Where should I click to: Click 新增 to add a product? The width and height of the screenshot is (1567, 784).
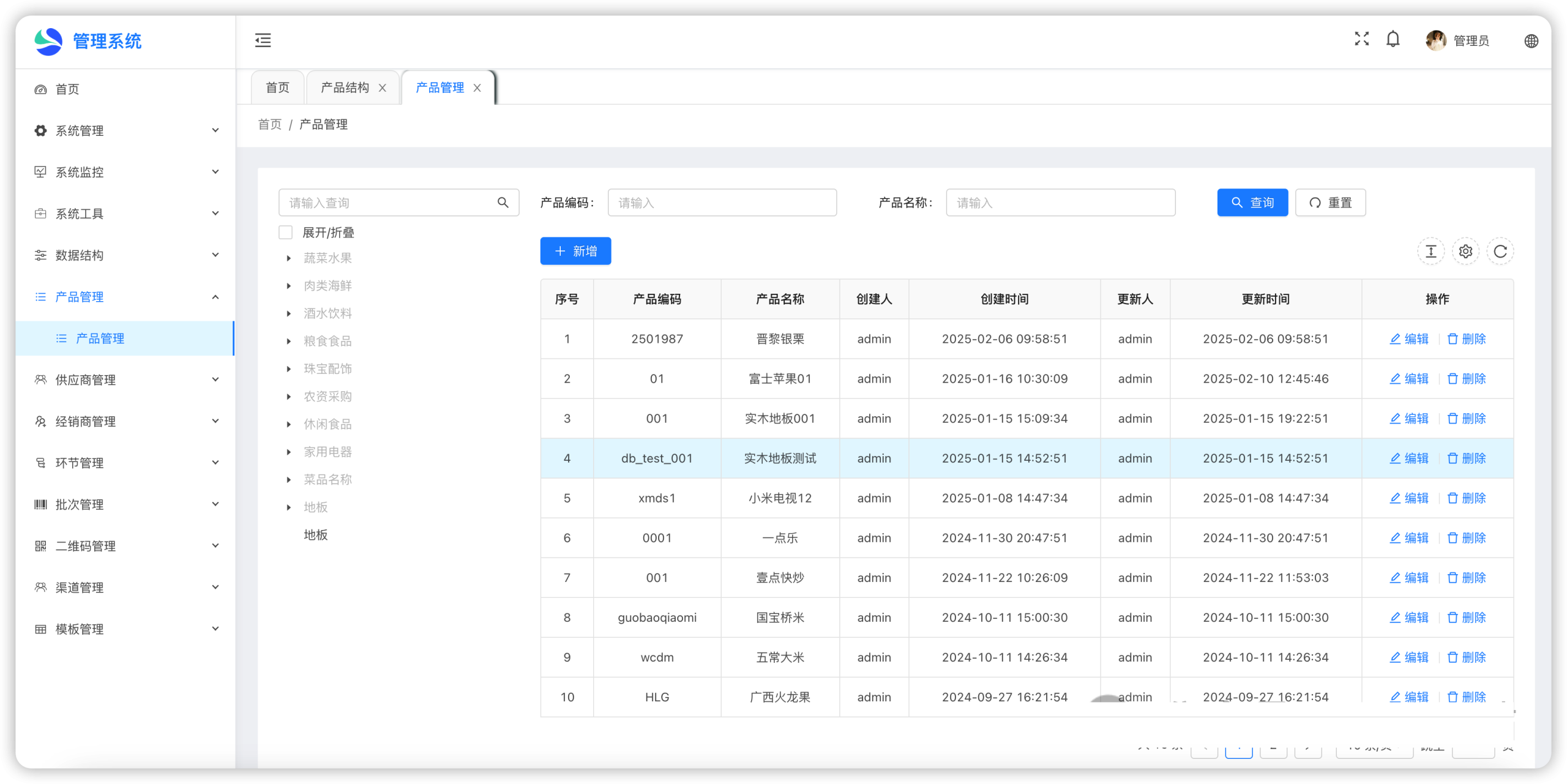point(575,252)
